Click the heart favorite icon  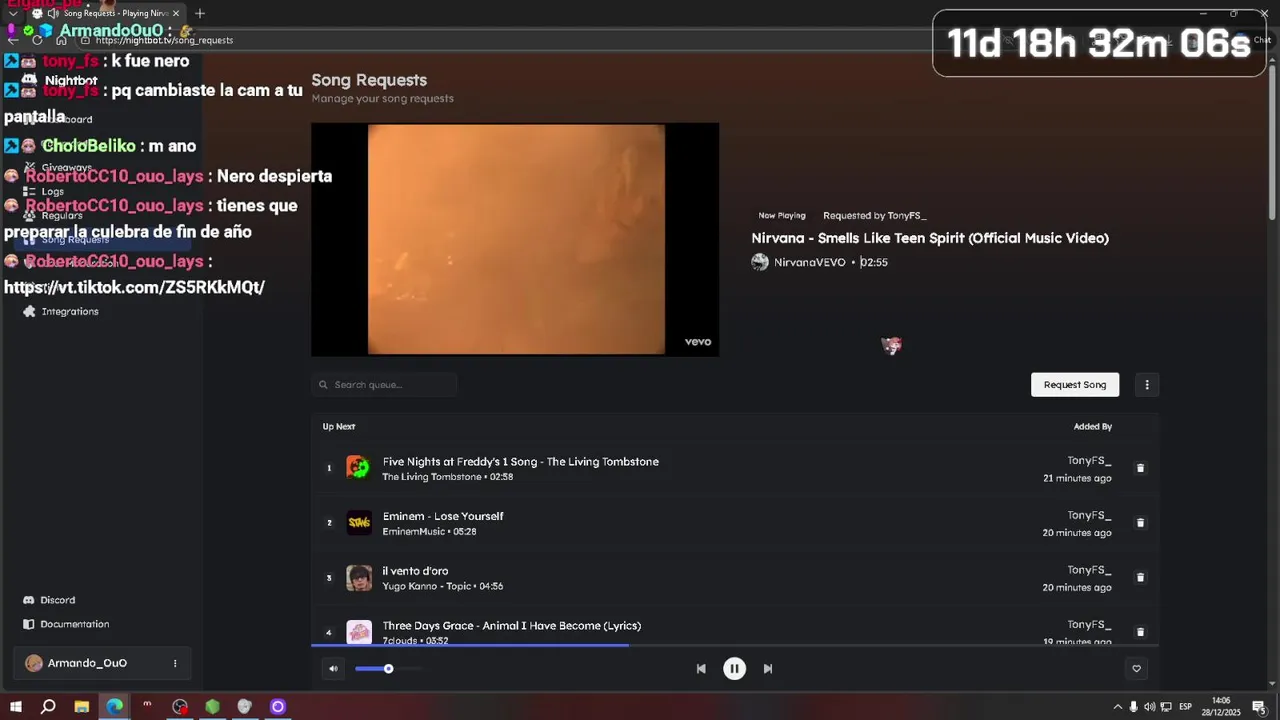[1136, 669]
